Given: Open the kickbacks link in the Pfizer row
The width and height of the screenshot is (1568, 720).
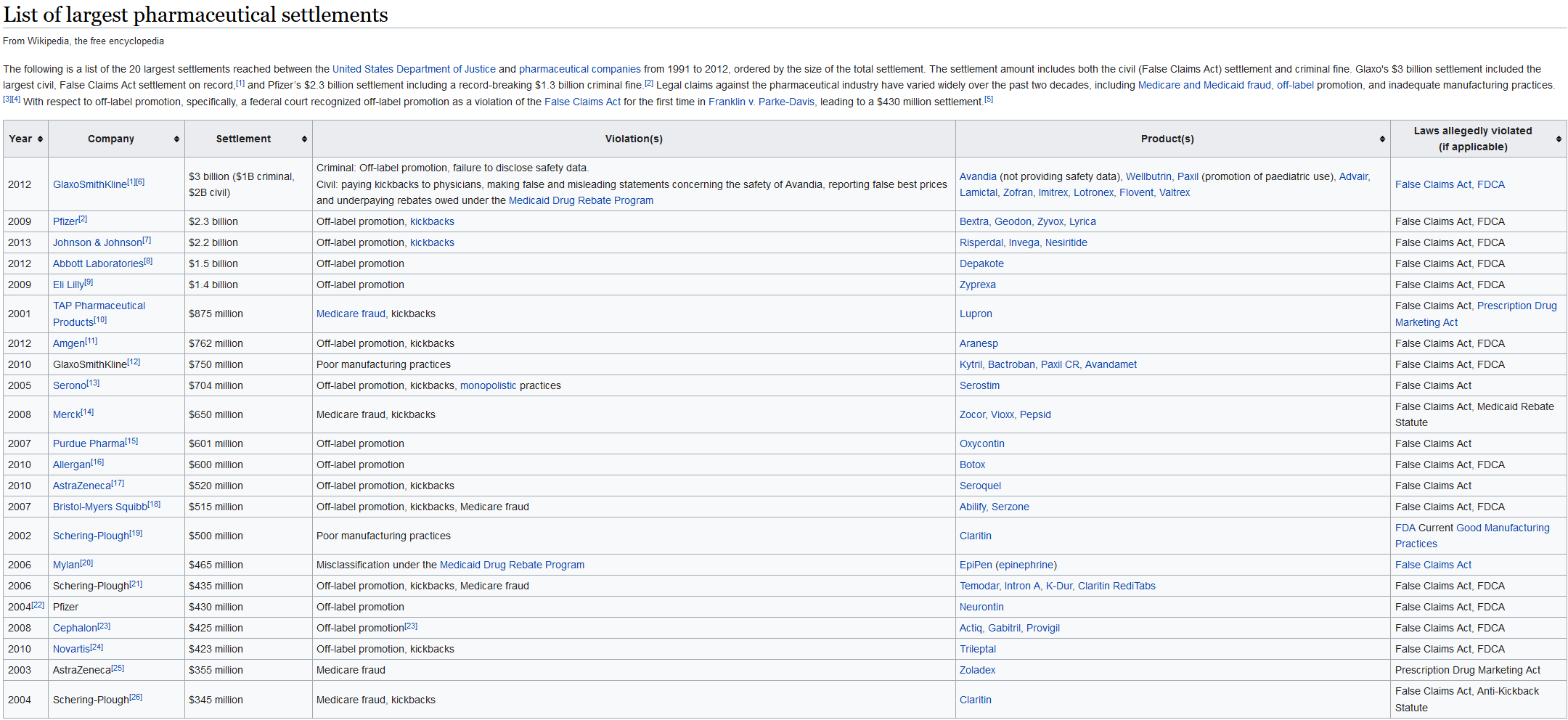Looking at the screenshot, I should [432, 221].
